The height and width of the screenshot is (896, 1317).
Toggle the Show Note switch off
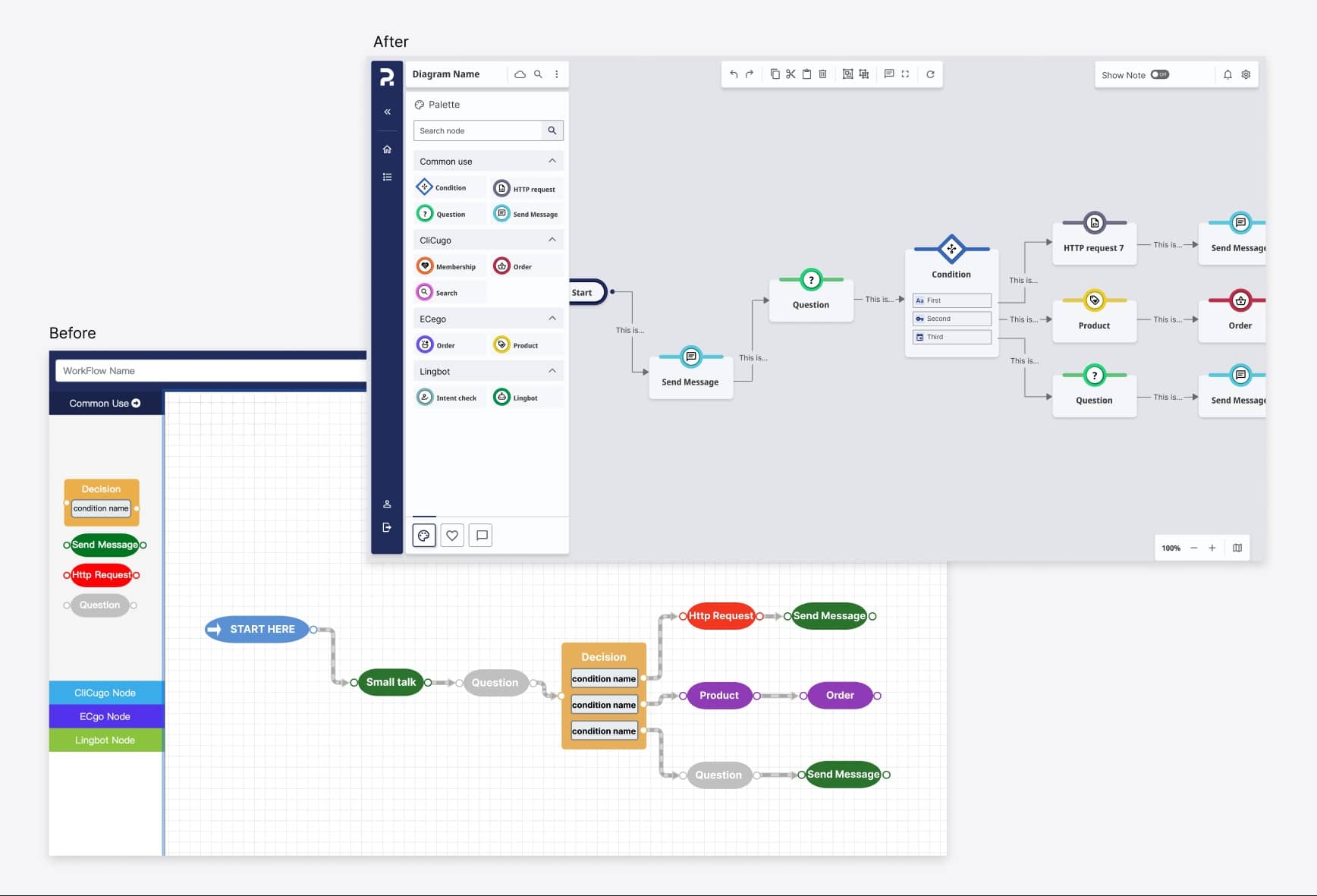(1160, 74)
